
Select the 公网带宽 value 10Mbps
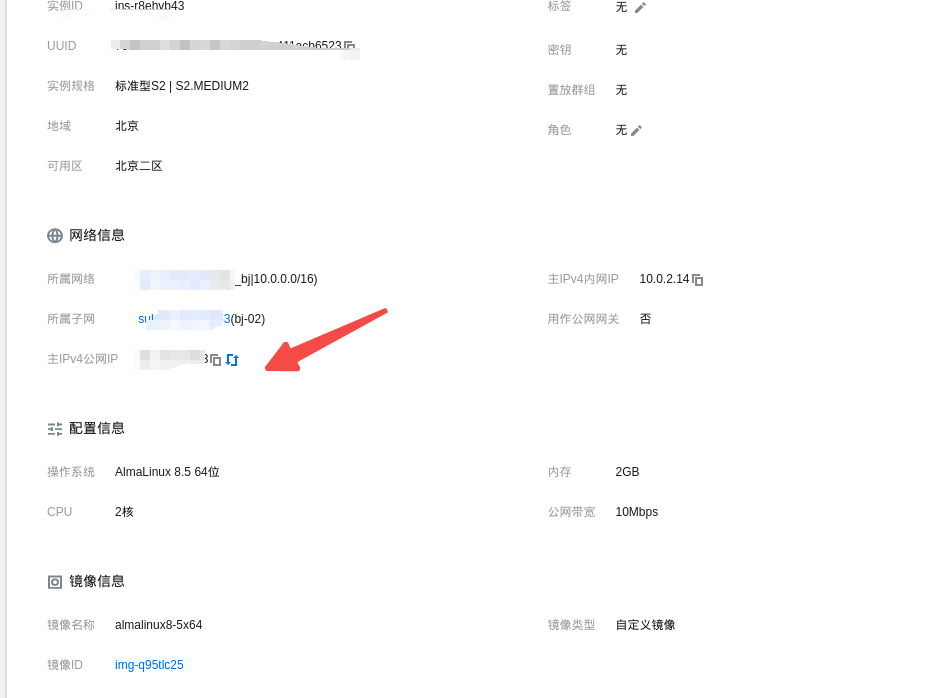tap(636, 512)
